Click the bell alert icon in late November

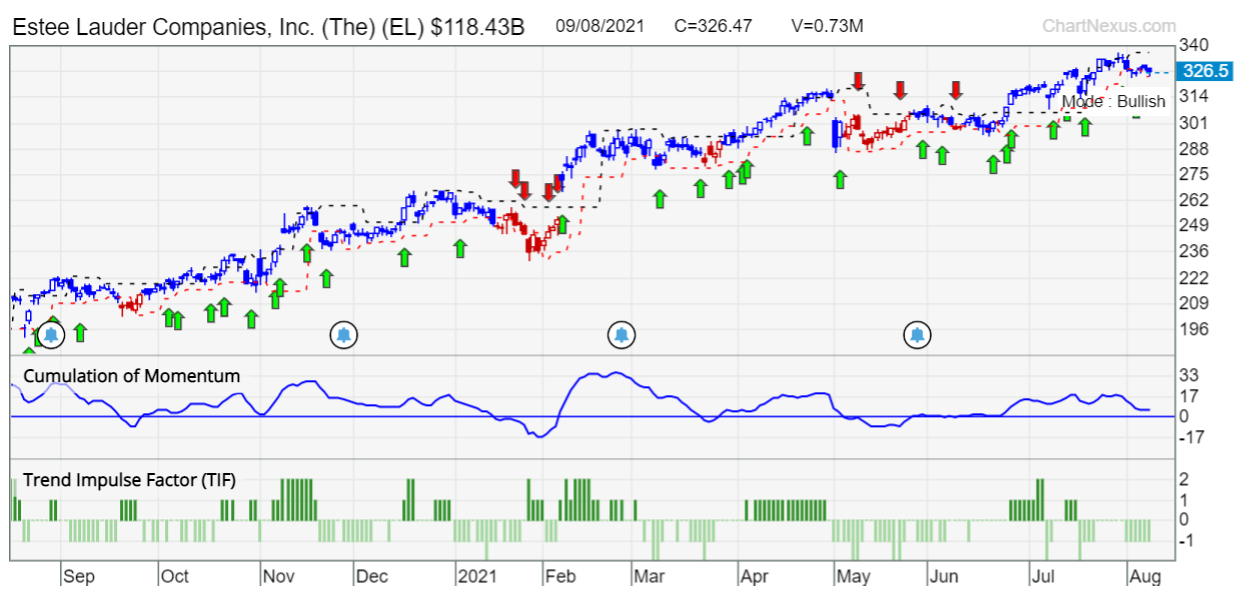point(344,335)
